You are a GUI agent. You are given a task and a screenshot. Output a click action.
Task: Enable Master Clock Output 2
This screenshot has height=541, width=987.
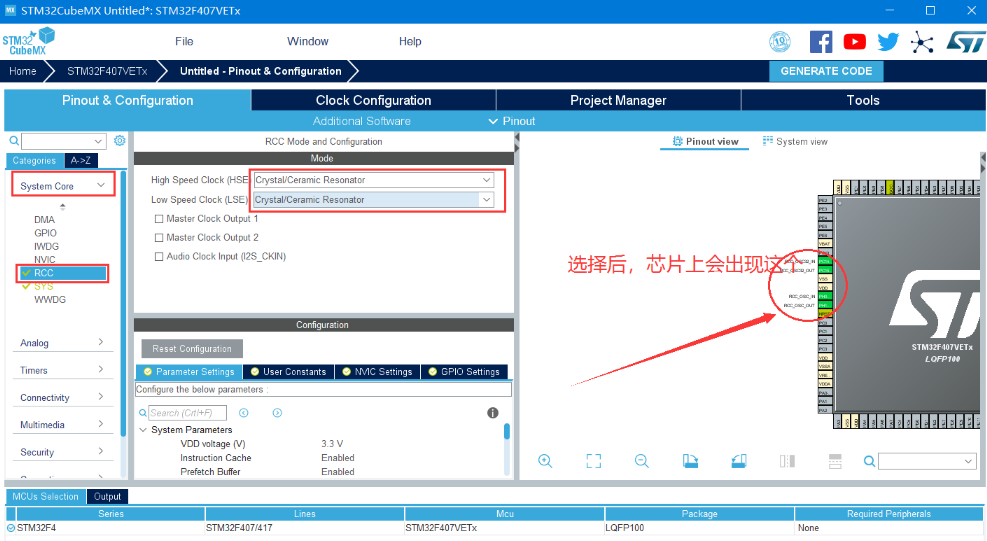click(x=159, y=238)
